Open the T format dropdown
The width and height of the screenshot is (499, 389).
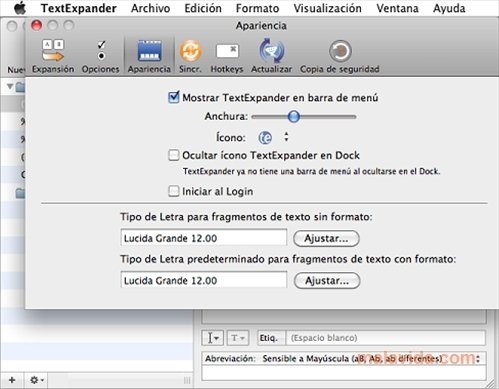pyautogui.click(x=238, y=338)
